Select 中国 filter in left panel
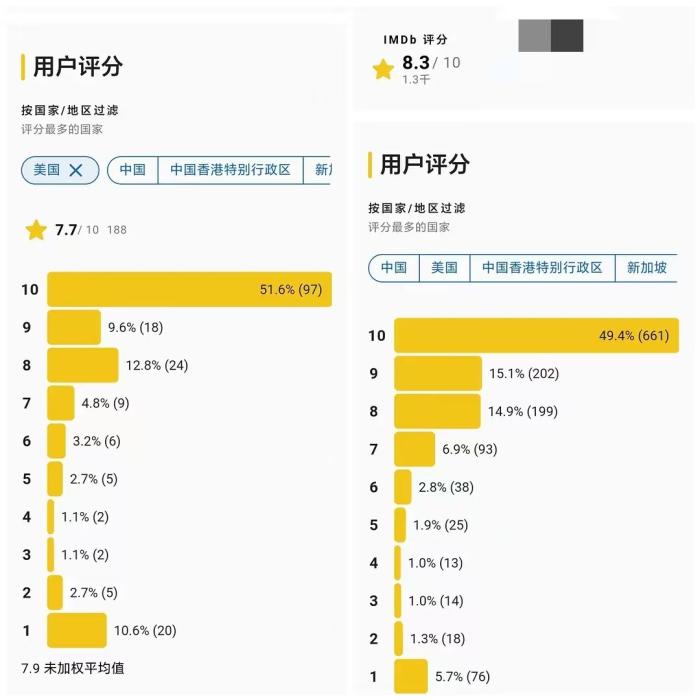This screenshot has height=700, width=700. (133, 170)
